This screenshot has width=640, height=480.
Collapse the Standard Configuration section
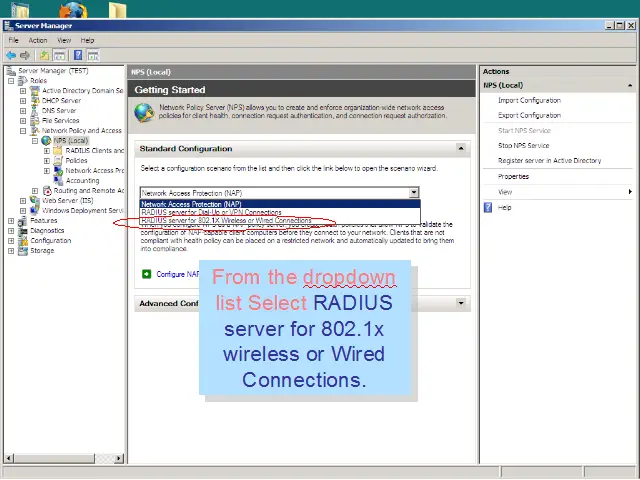461,149
